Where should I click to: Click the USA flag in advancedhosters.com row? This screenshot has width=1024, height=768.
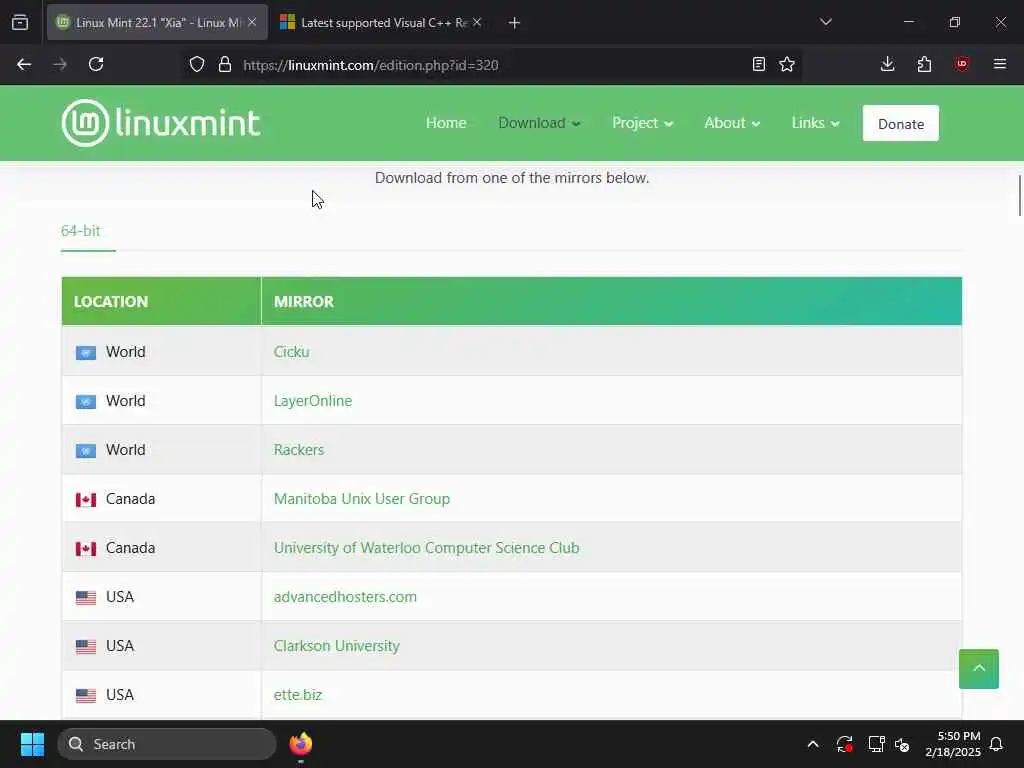[x=86, y=598]
